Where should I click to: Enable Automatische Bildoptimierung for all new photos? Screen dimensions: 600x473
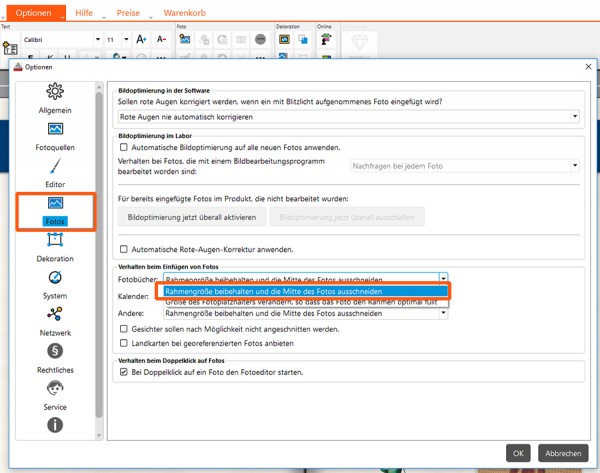point(124,147)
